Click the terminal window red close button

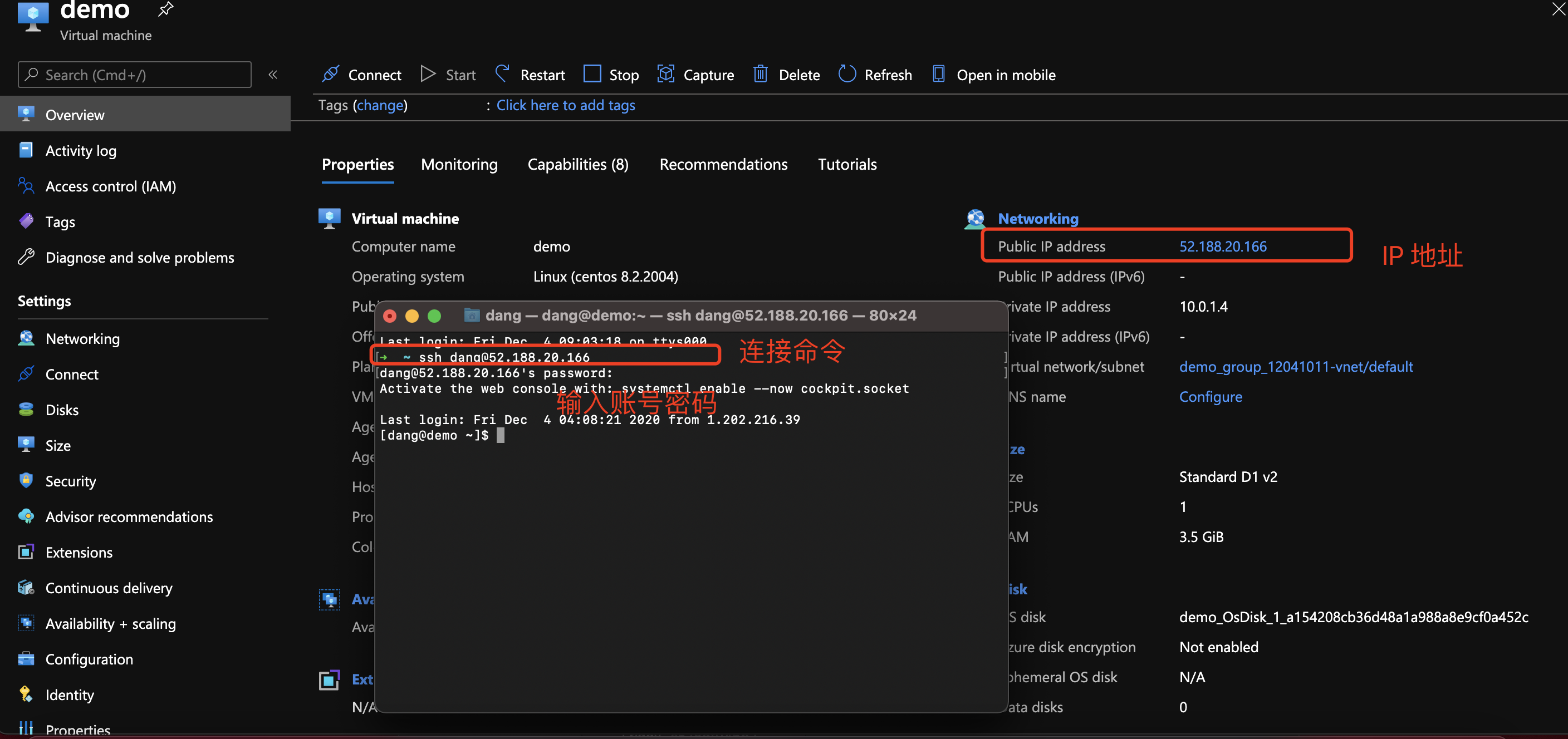(x=390, y=316)
